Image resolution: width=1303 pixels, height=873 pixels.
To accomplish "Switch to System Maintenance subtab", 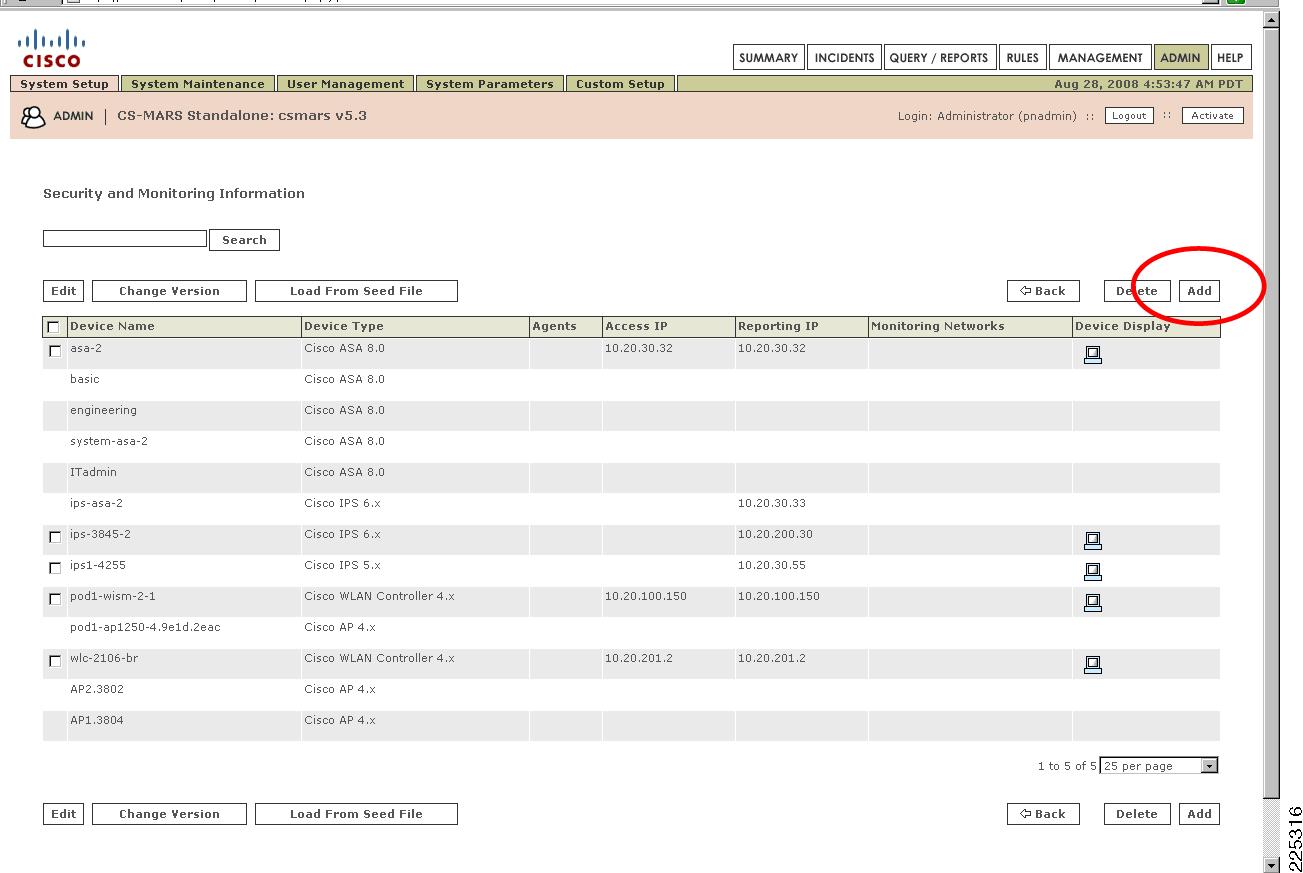I will point(198,84).
